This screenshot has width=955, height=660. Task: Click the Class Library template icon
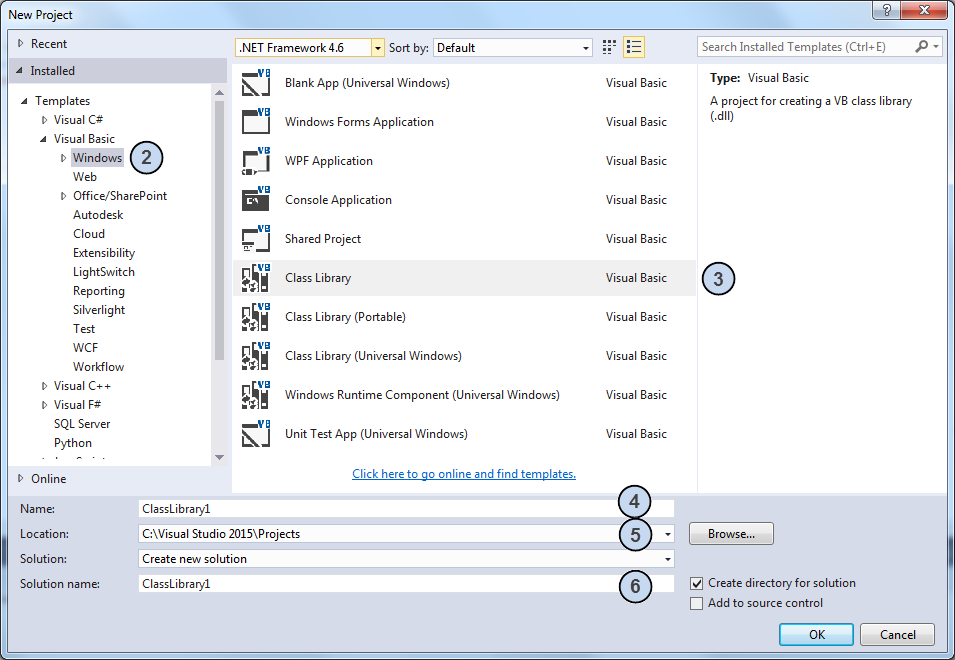click(256, 278)
